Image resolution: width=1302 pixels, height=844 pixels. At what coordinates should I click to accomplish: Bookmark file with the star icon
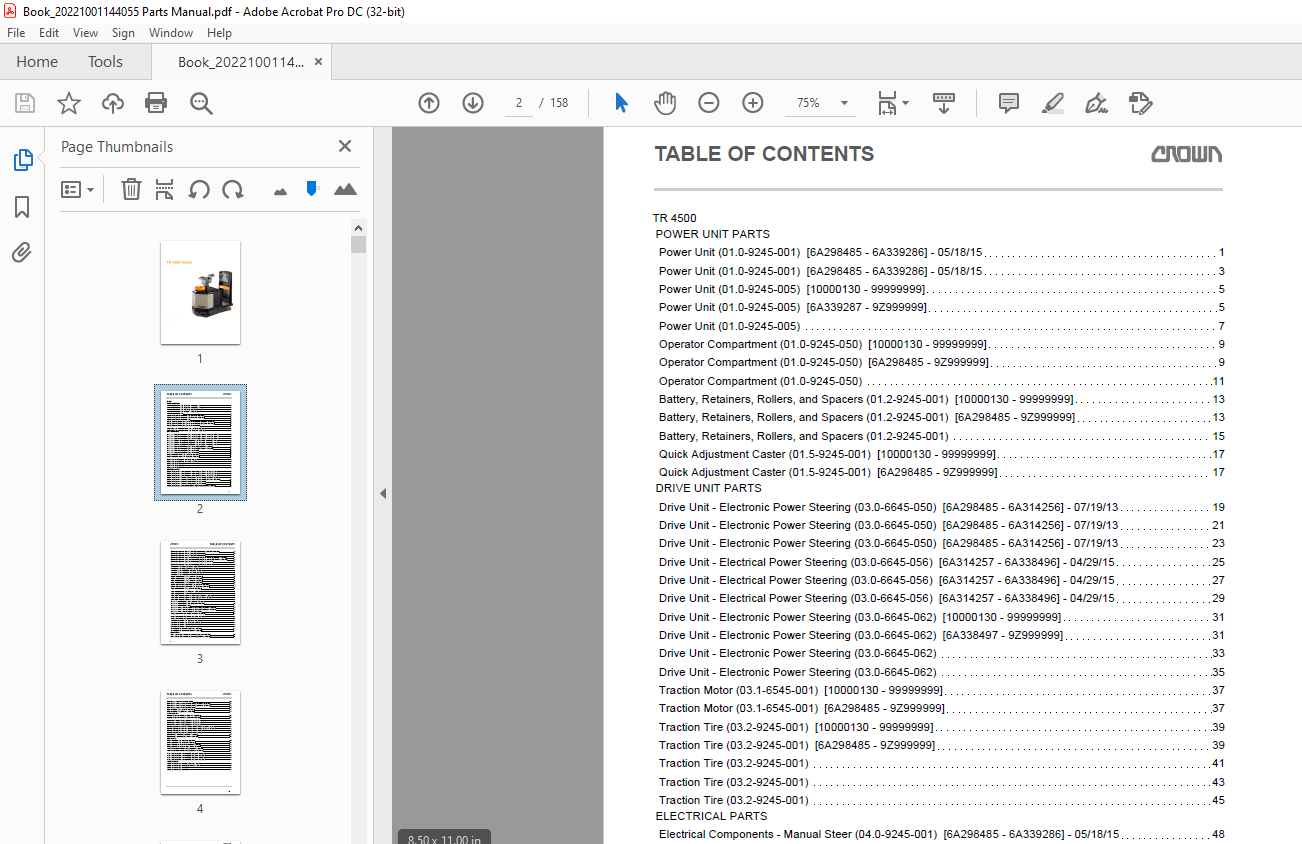click(x=69, y=103)
